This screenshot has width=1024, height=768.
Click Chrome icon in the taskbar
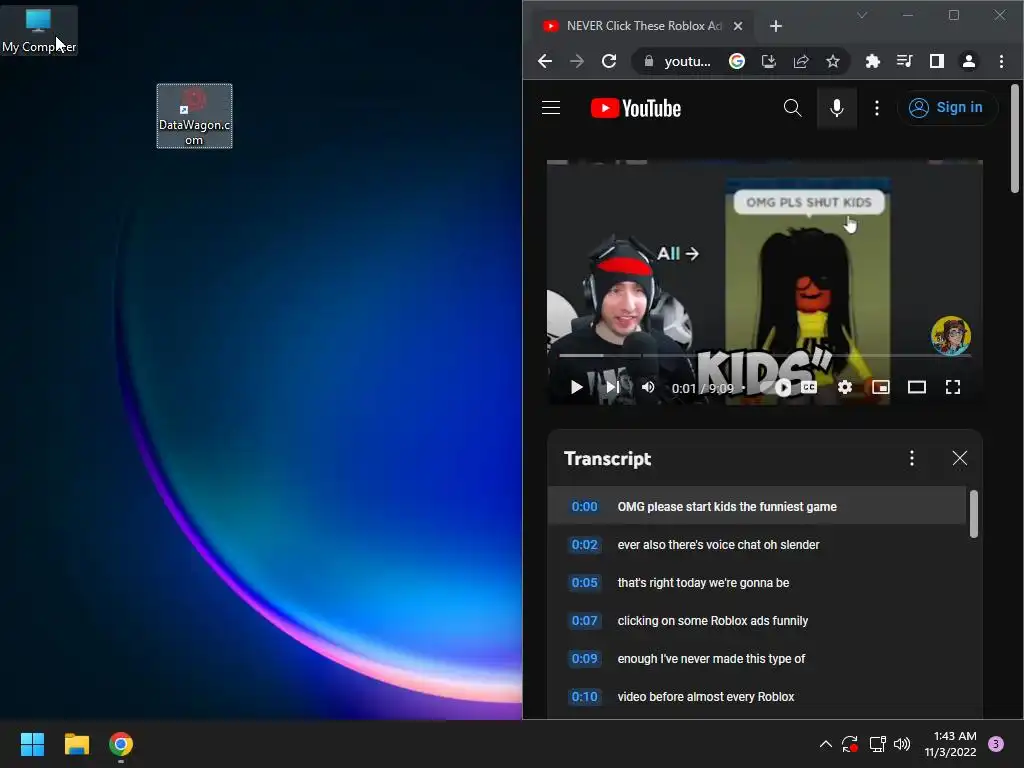click(121, 744)
